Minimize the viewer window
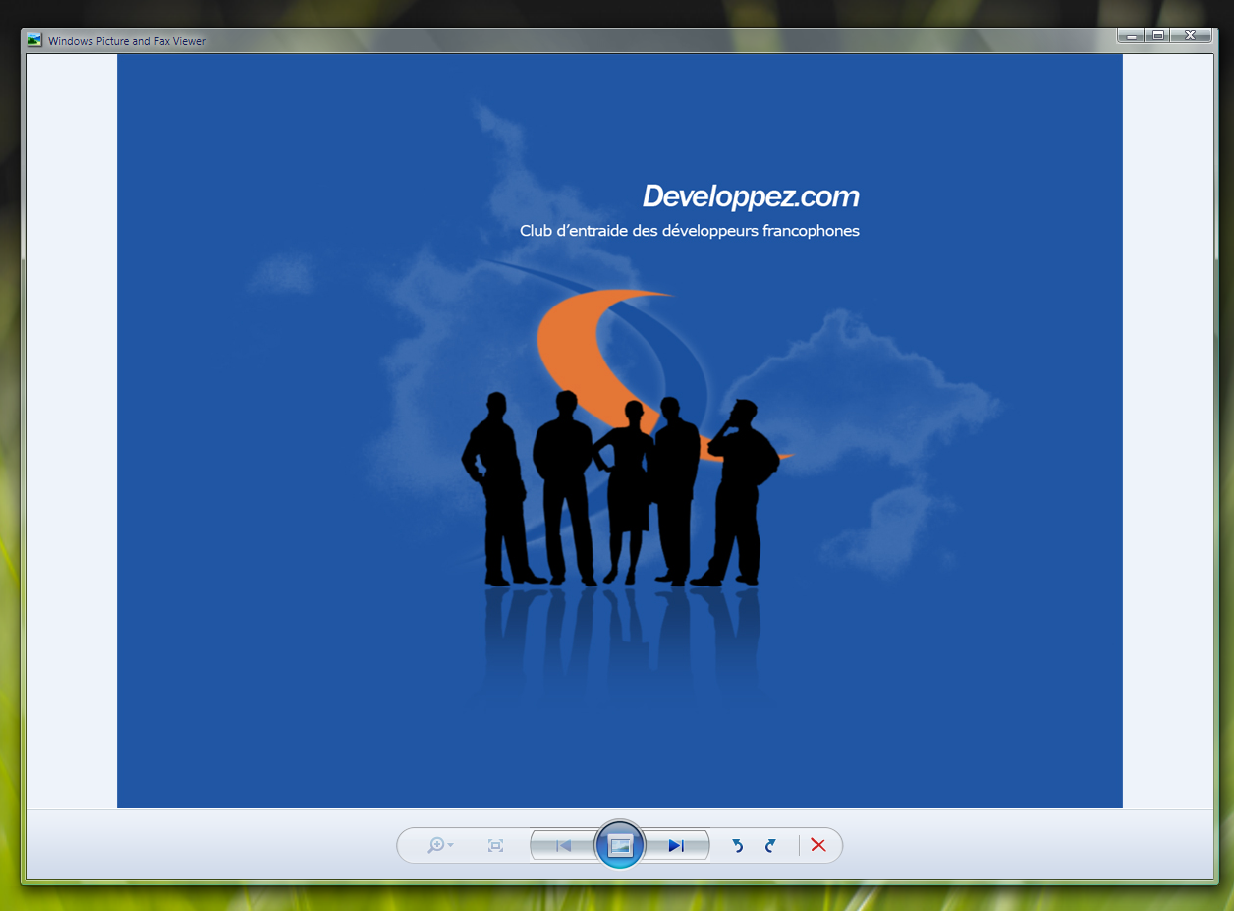1234x911 pixels. click(x=1132, y=36)
